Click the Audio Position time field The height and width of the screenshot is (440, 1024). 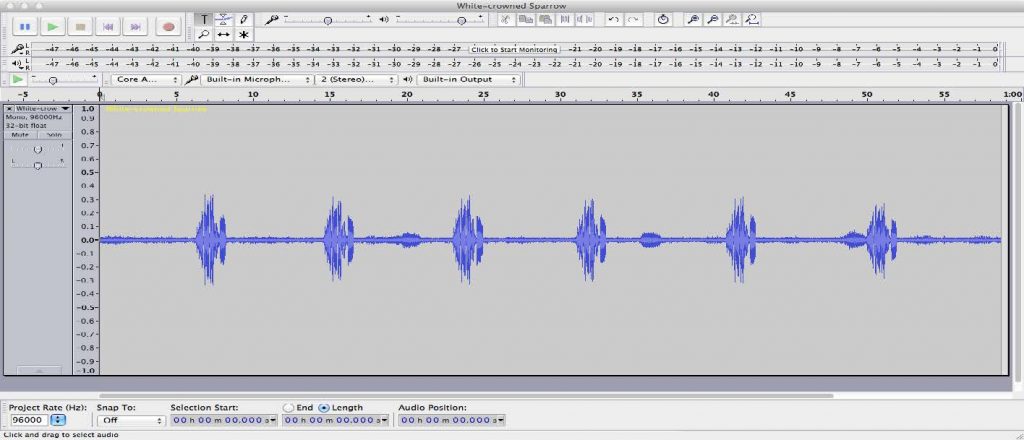(452, 420)
